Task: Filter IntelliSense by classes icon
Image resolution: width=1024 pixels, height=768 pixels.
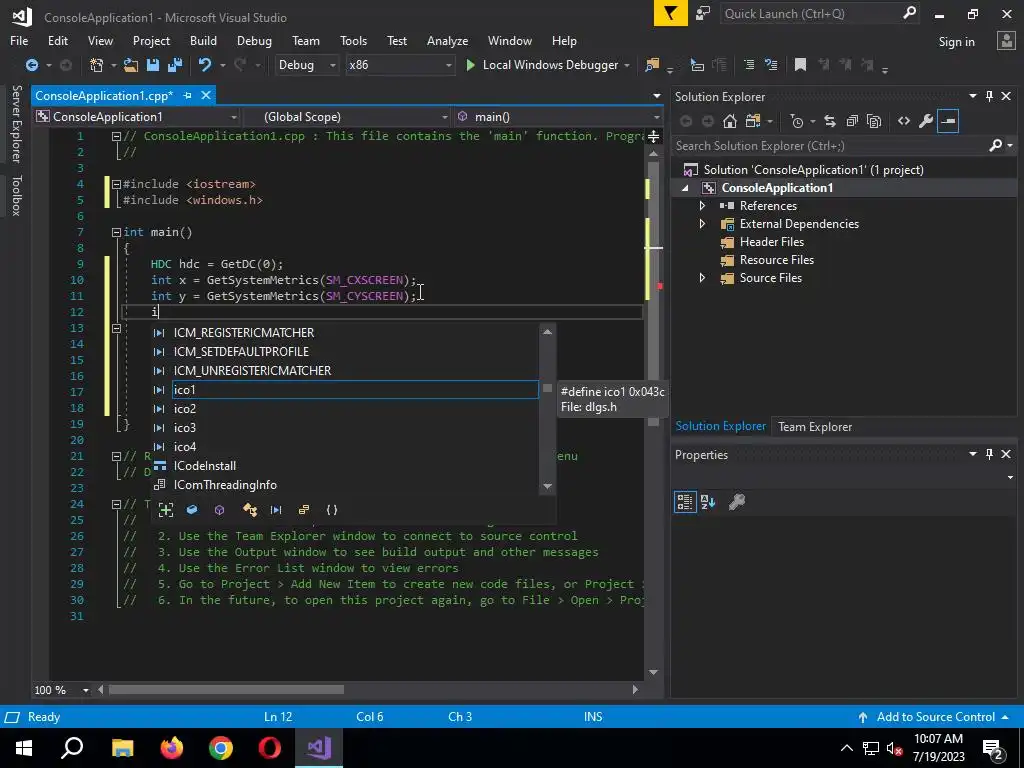Action: point(249,510)
